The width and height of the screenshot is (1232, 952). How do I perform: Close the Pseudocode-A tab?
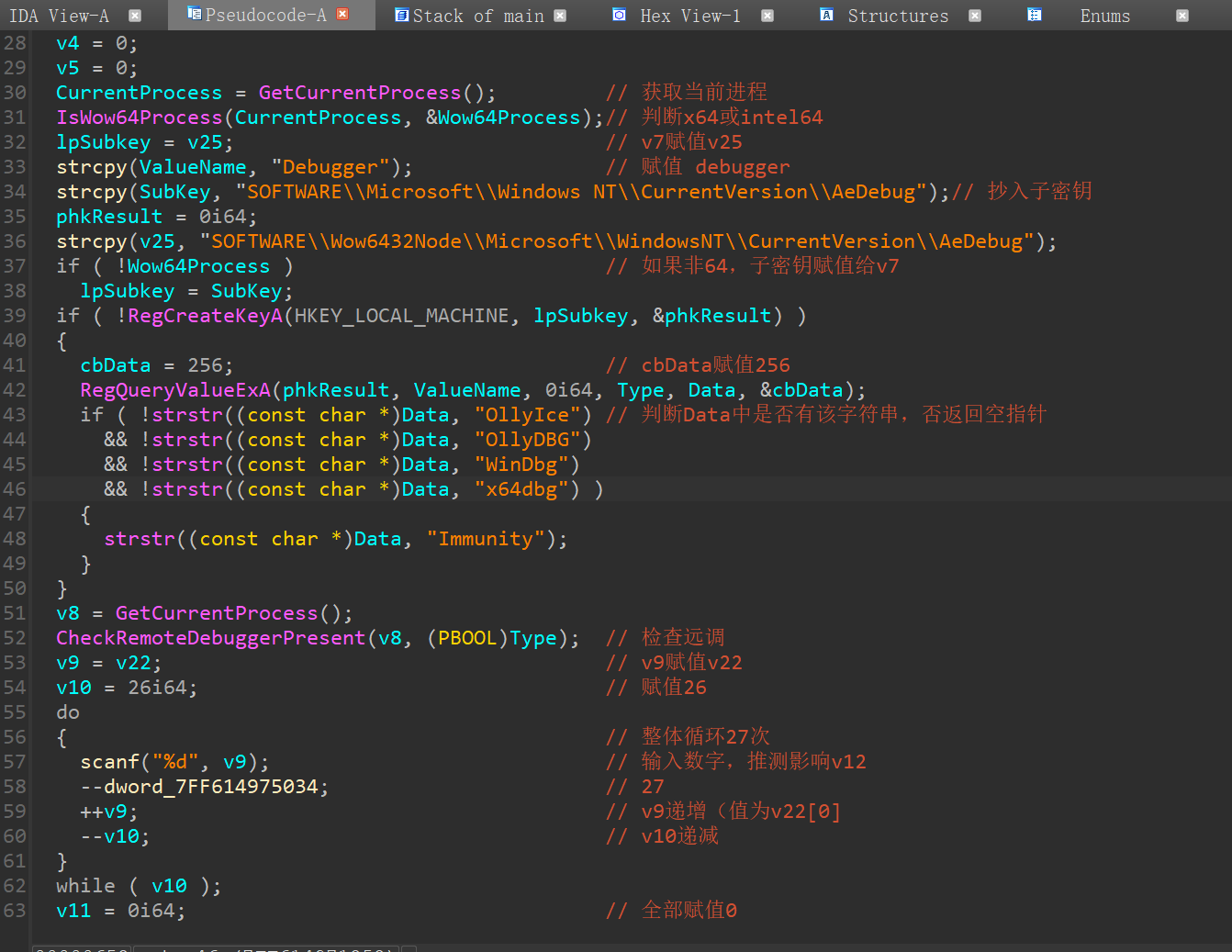[x=342, y=15]
